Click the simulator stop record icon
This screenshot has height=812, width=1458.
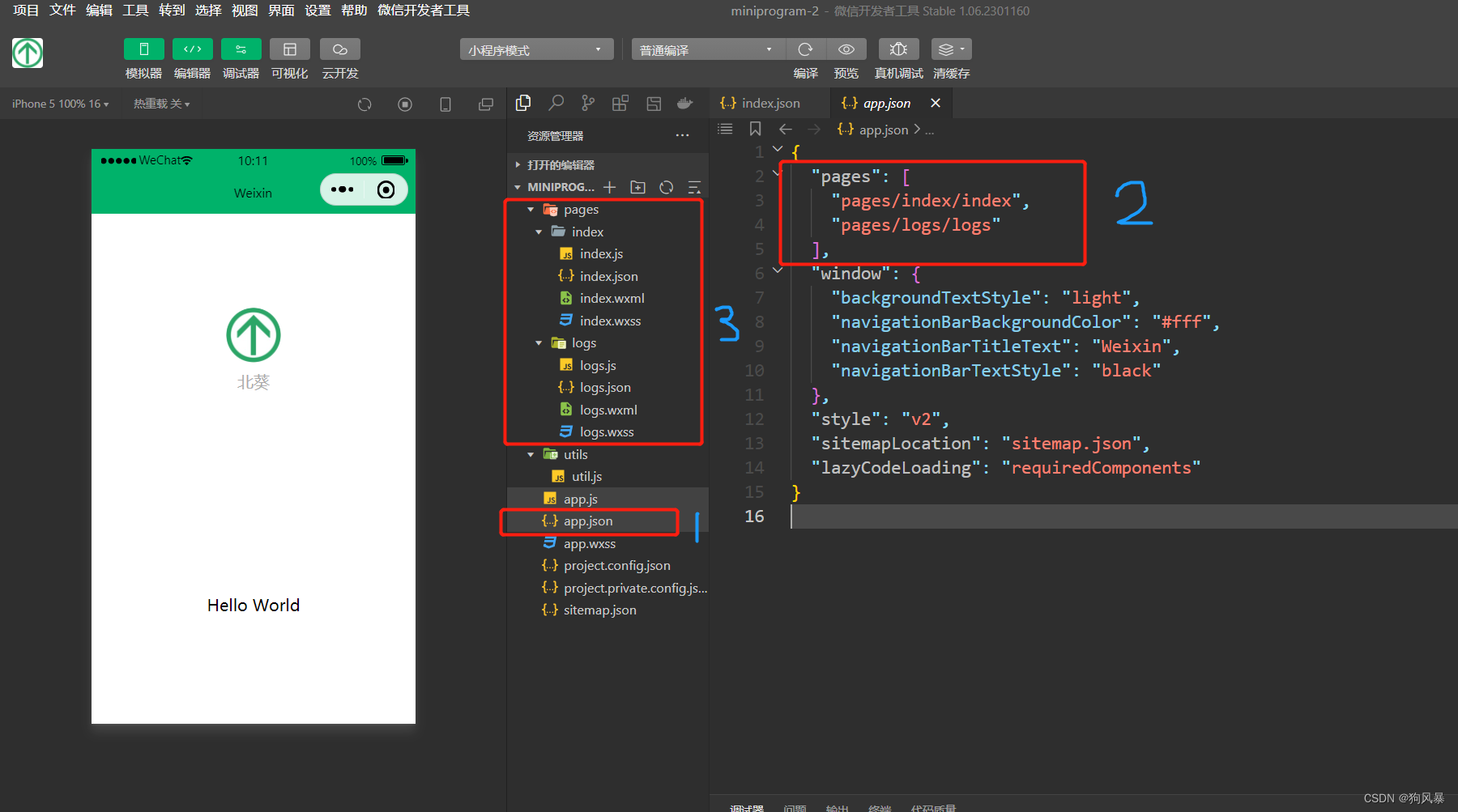405,104
